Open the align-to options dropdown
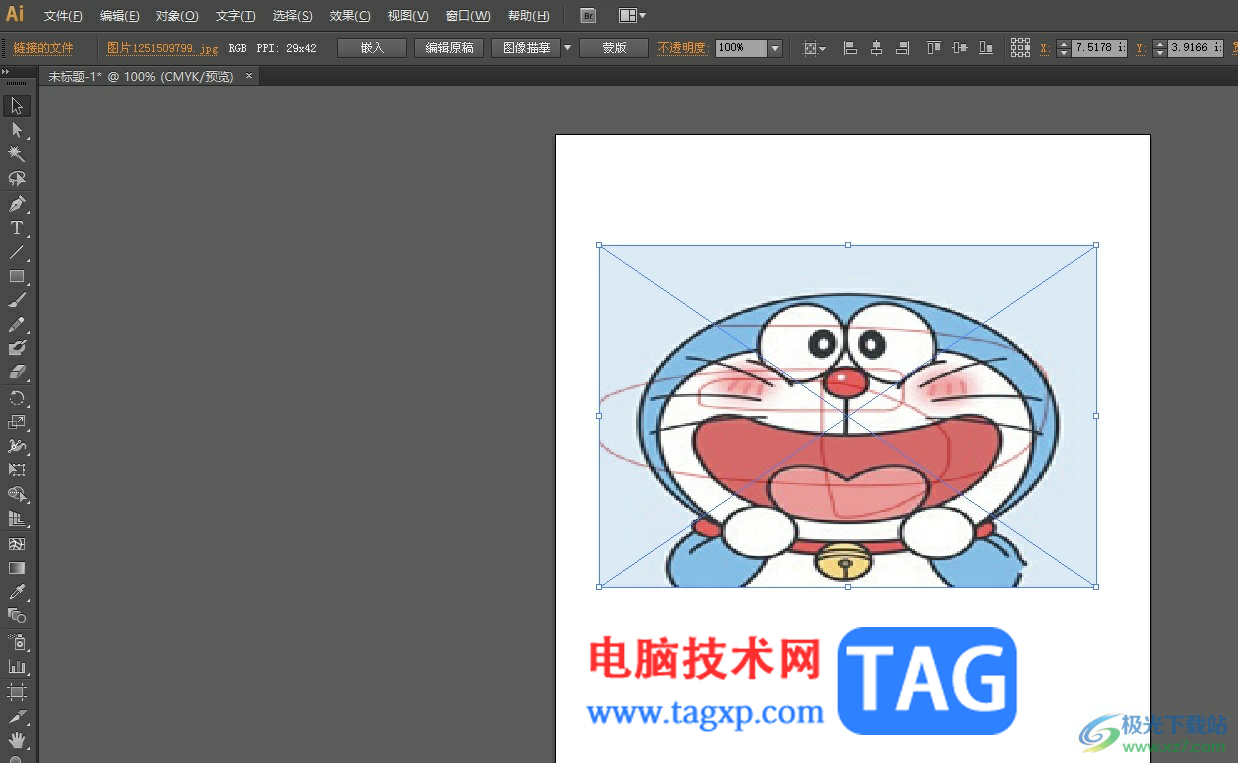 click(815, 48)
